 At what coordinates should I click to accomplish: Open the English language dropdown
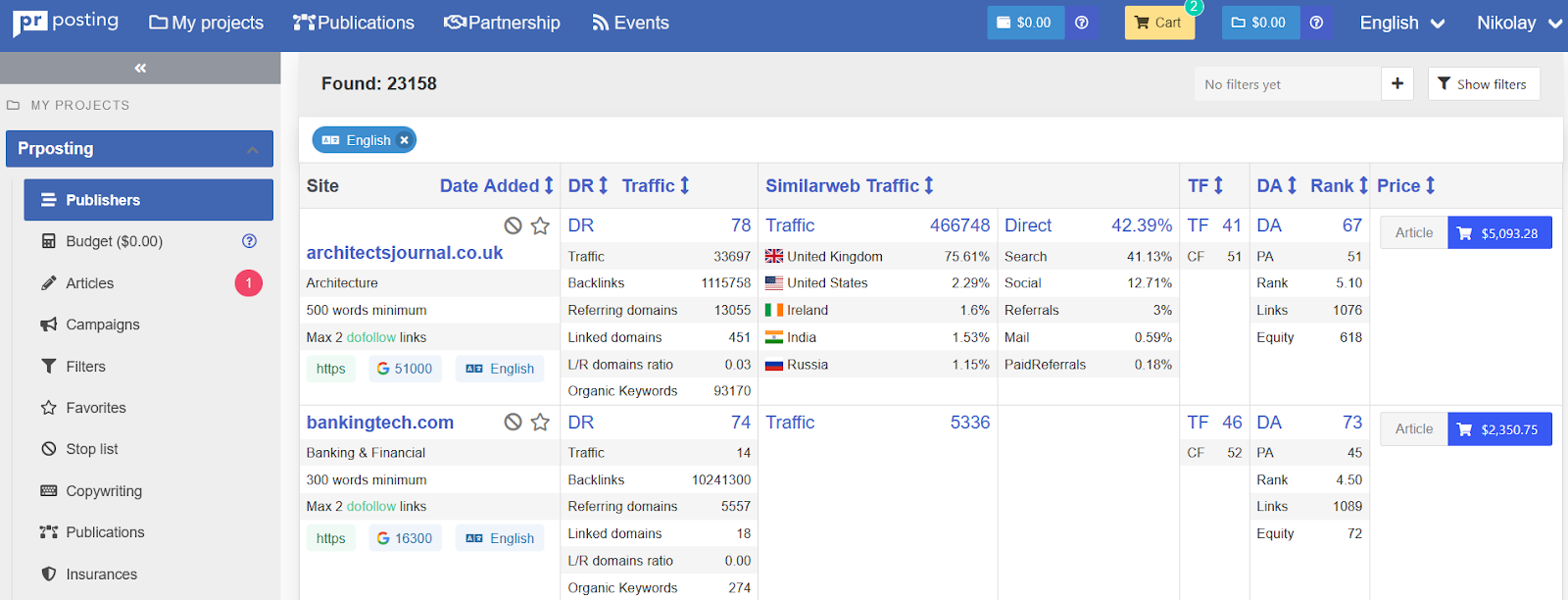pyautogui.click(x=1402, y=23)
